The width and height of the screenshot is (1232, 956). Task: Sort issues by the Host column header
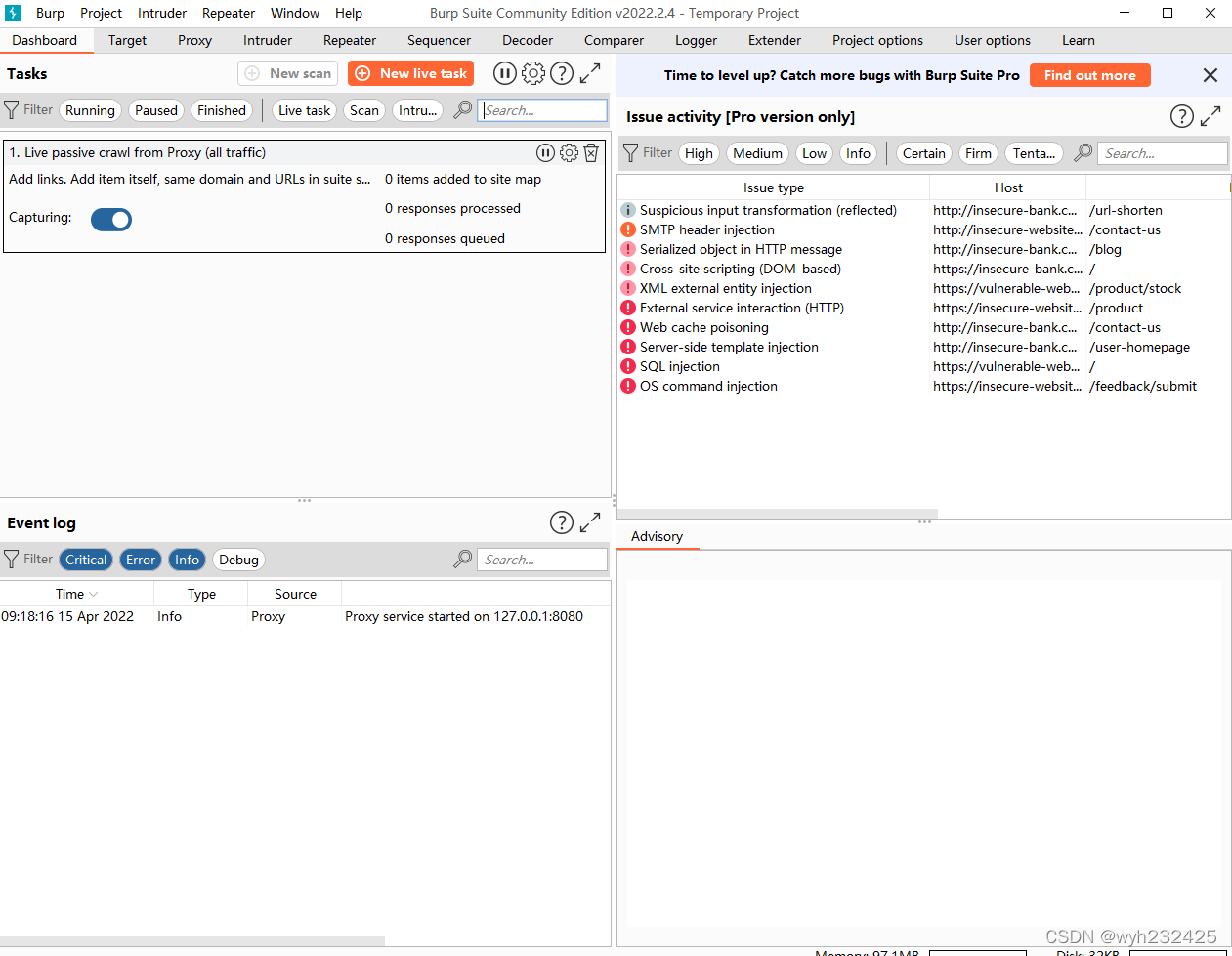[1008, 187]
